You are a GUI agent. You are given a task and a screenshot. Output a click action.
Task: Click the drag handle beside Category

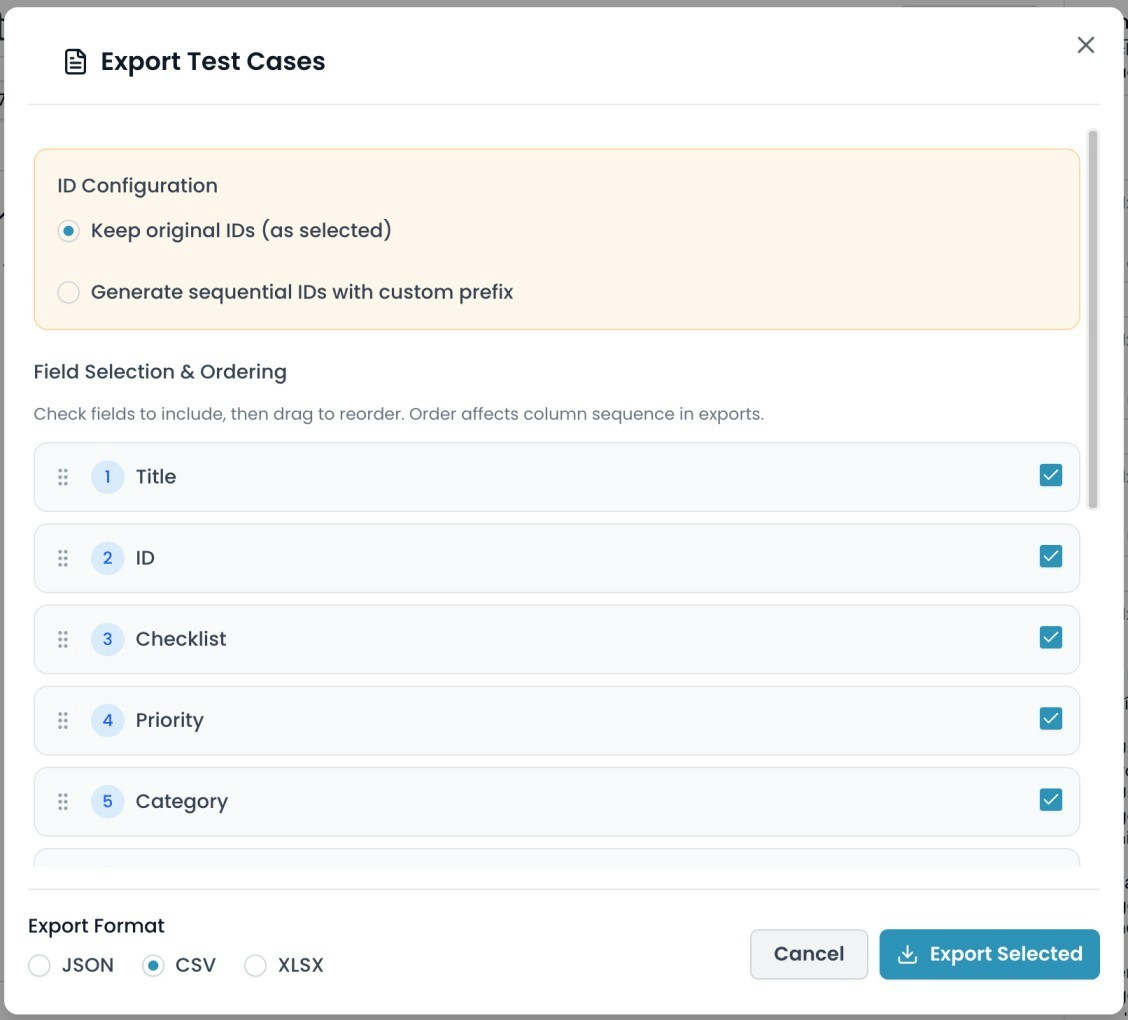click(x=63, y=801)
